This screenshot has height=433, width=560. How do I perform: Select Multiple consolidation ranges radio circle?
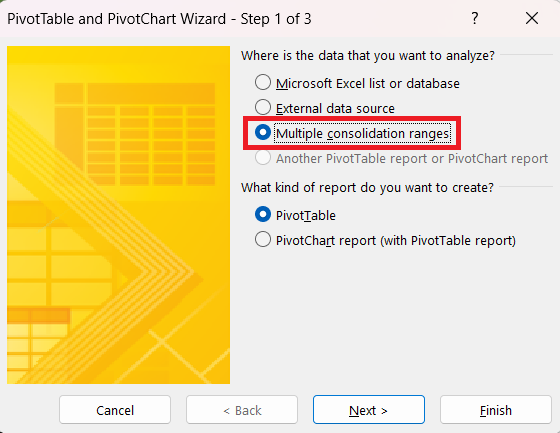(x=263, y=132)
